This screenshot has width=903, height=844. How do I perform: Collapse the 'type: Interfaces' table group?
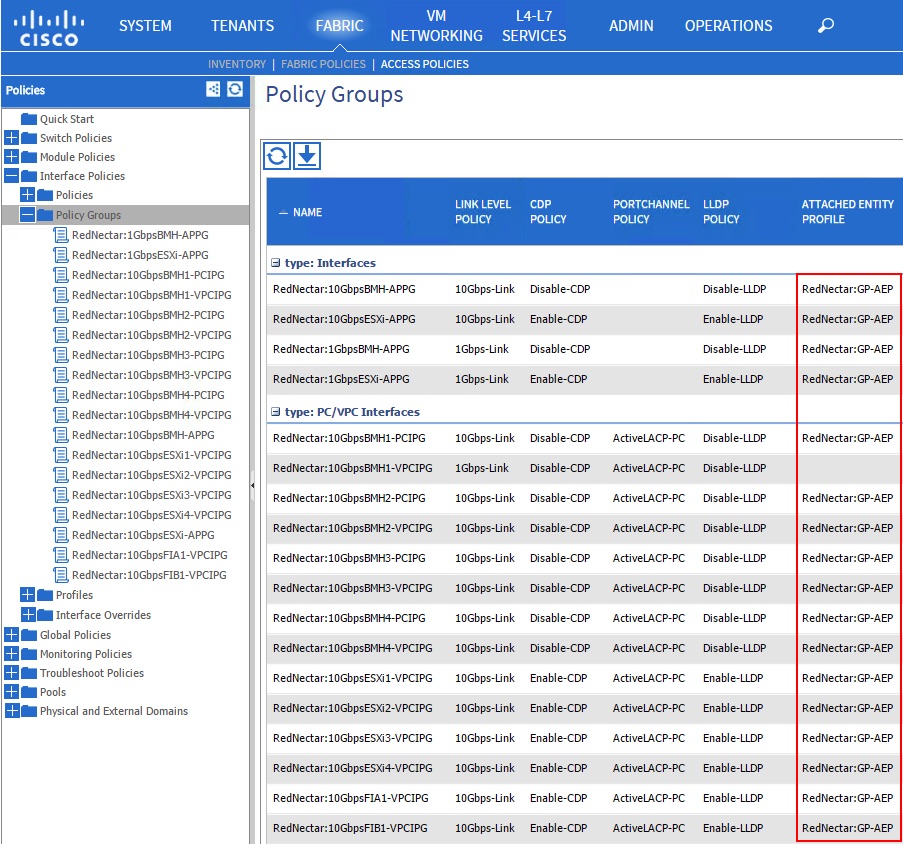click(276, 263)
